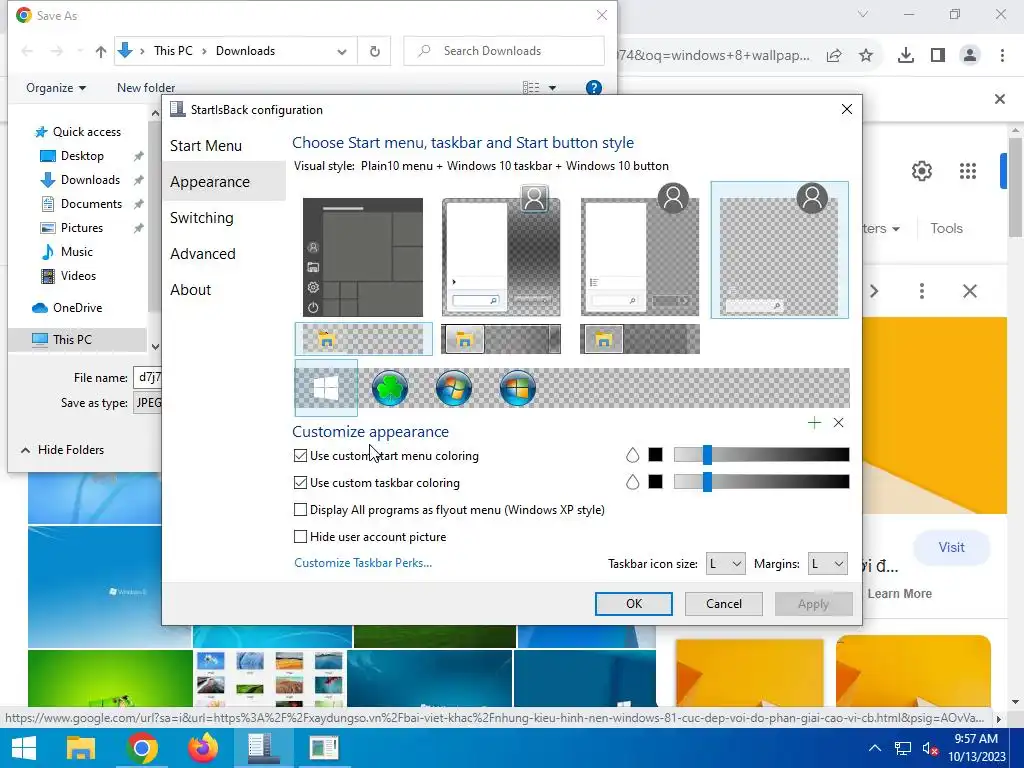Select the plain transparent menu style thumbnail
Viewport: 1024px width, 768px height.
780,251
